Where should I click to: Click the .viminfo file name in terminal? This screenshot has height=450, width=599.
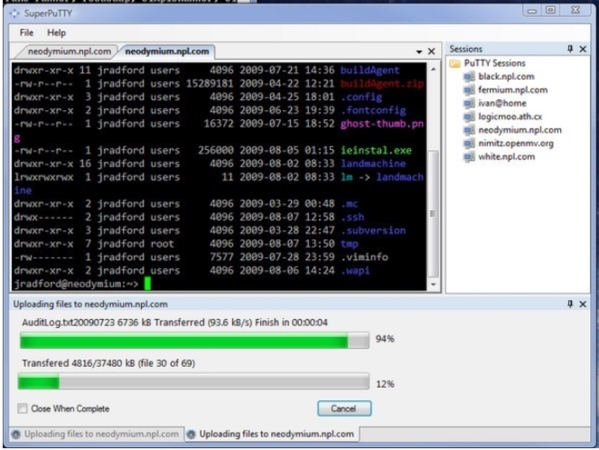364,257
